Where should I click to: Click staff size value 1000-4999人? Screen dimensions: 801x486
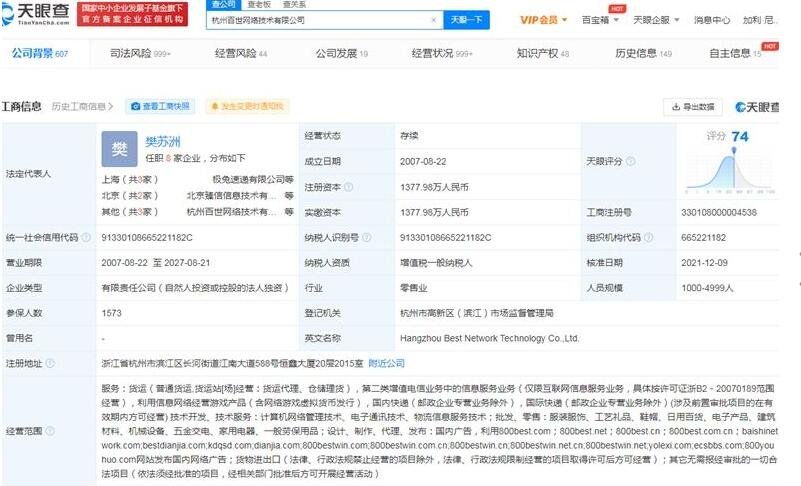pyautogui.click(x=707, y=288)
